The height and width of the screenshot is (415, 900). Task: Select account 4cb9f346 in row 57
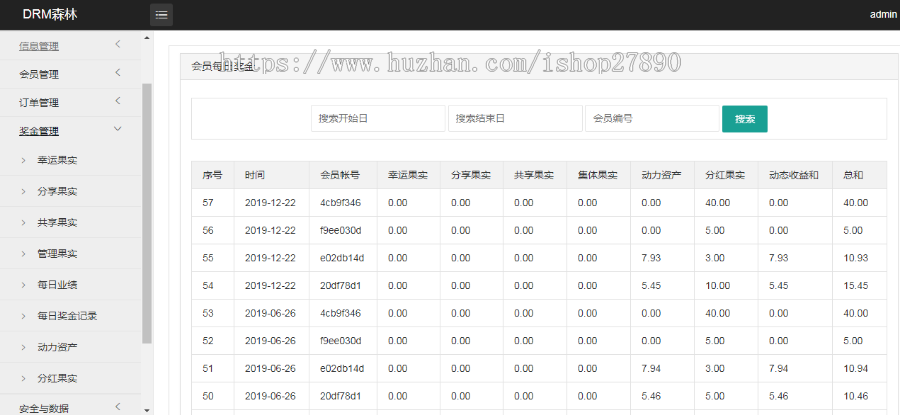(x=340, y=203)
